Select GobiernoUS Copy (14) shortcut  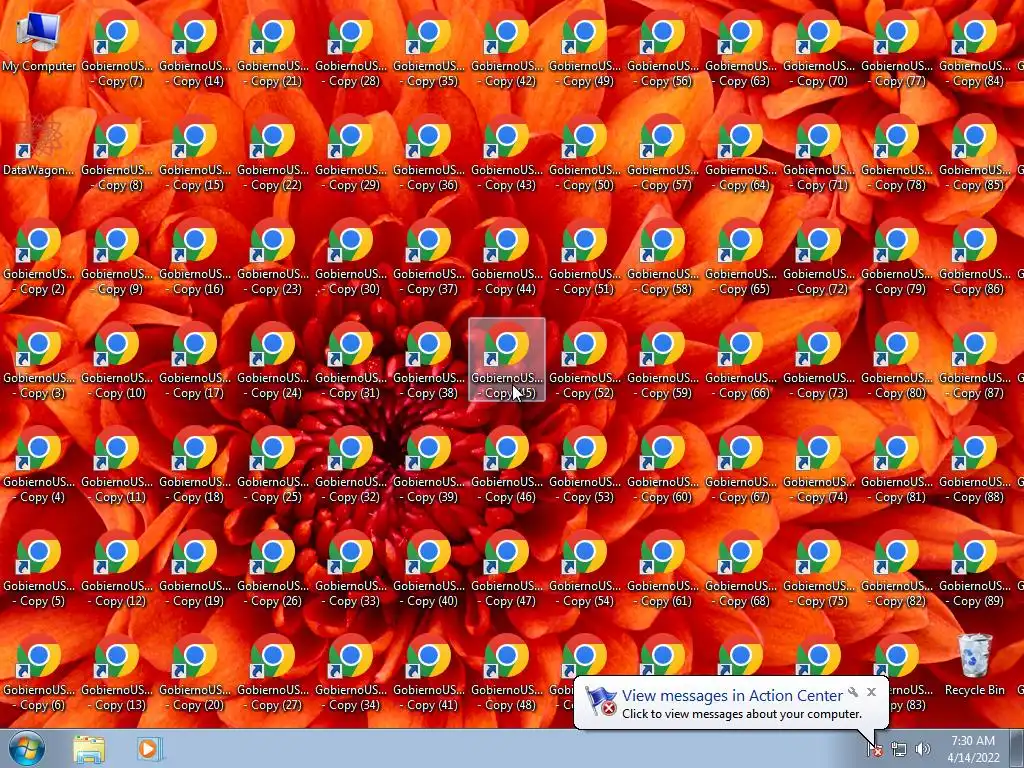point(195,49)
